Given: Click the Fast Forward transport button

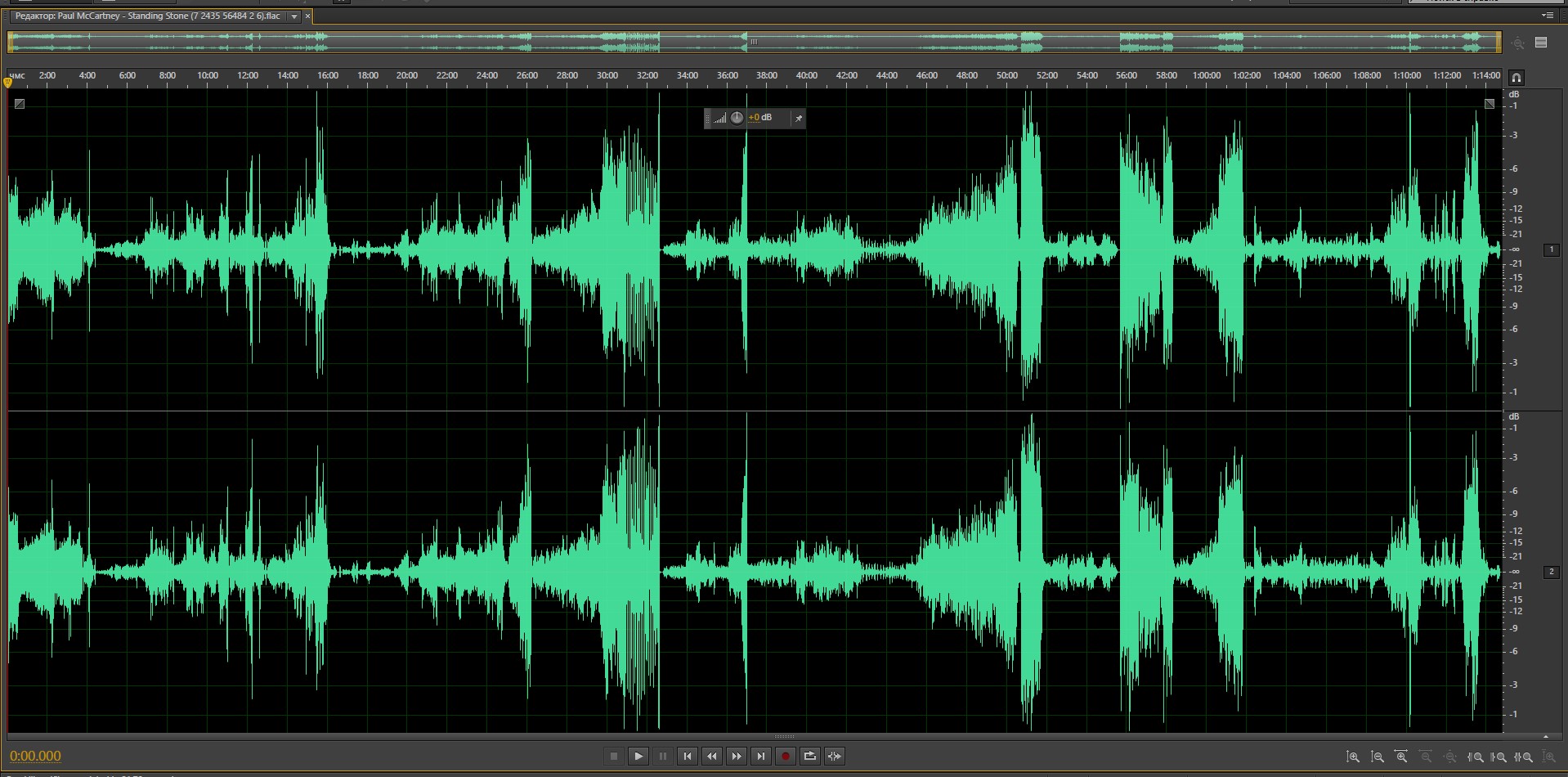Looking at the screenshot, I should [x=737, y=757].
